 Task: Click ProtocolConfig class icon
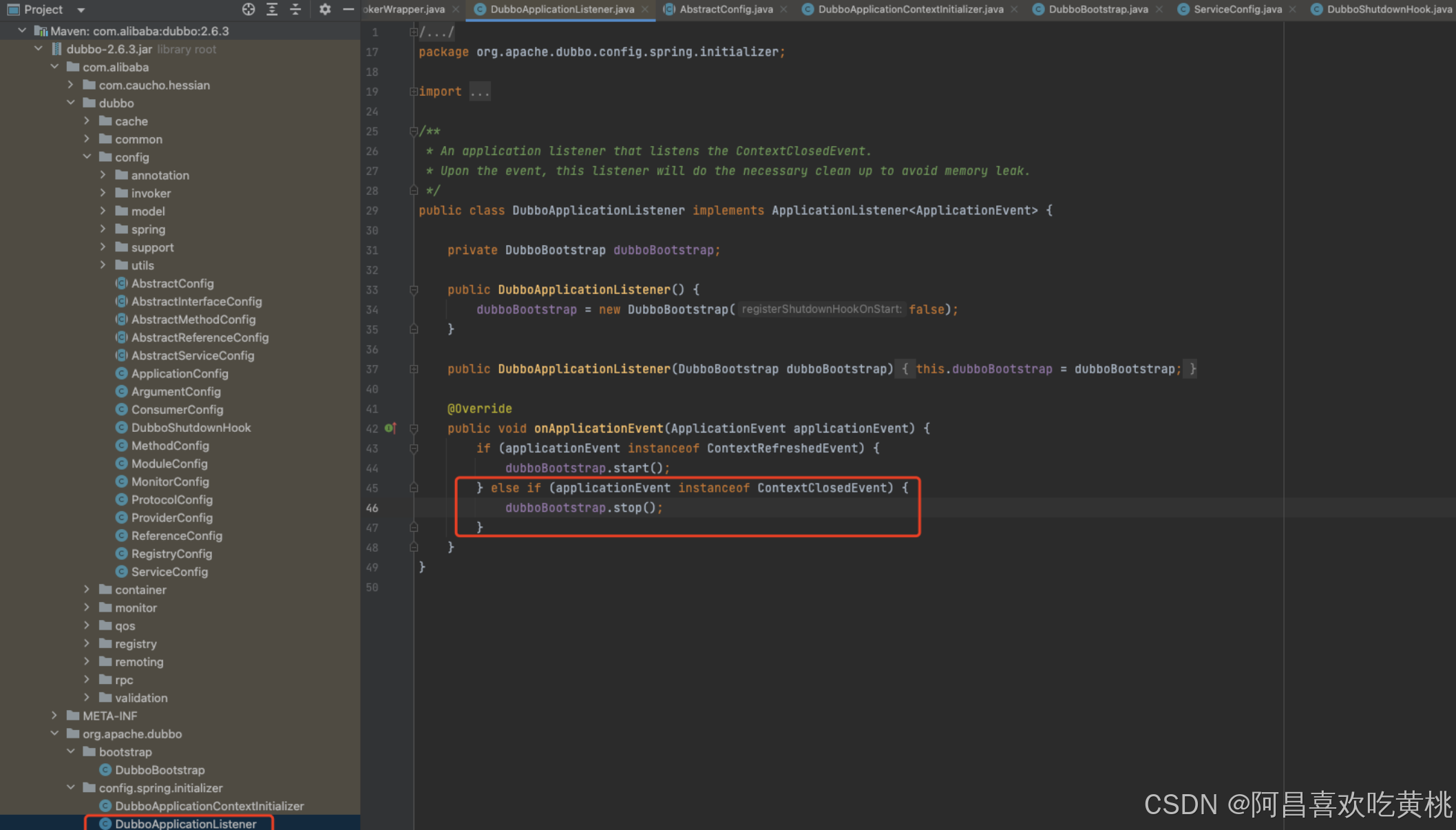click(x=122, y=499)
